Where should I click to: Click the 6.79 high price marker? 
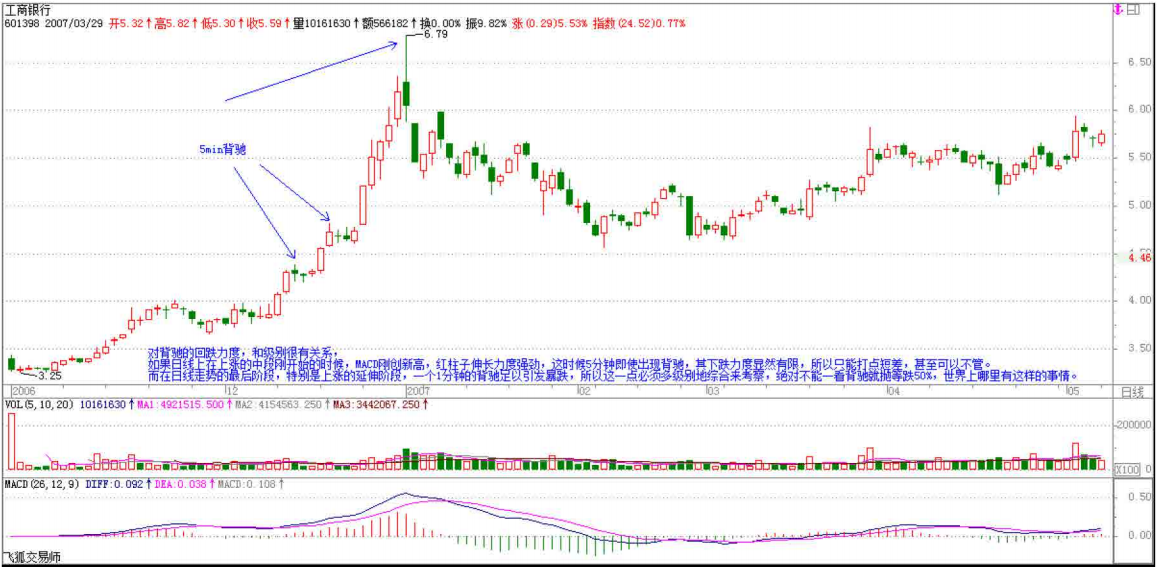pyautogui.click(x=434, y=35)
